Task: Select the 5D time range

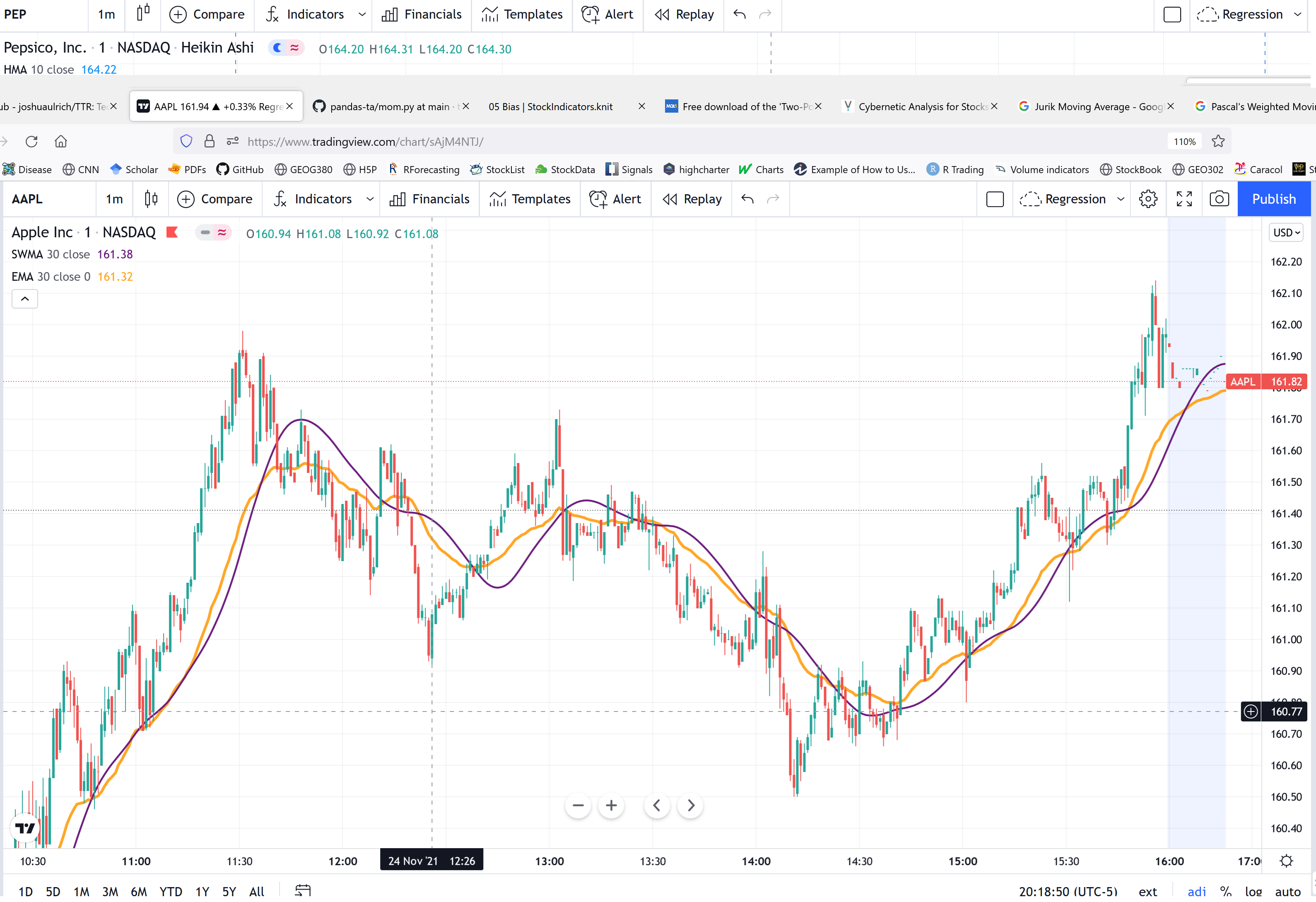Action: pyautogui.click(x=53, y=891)
